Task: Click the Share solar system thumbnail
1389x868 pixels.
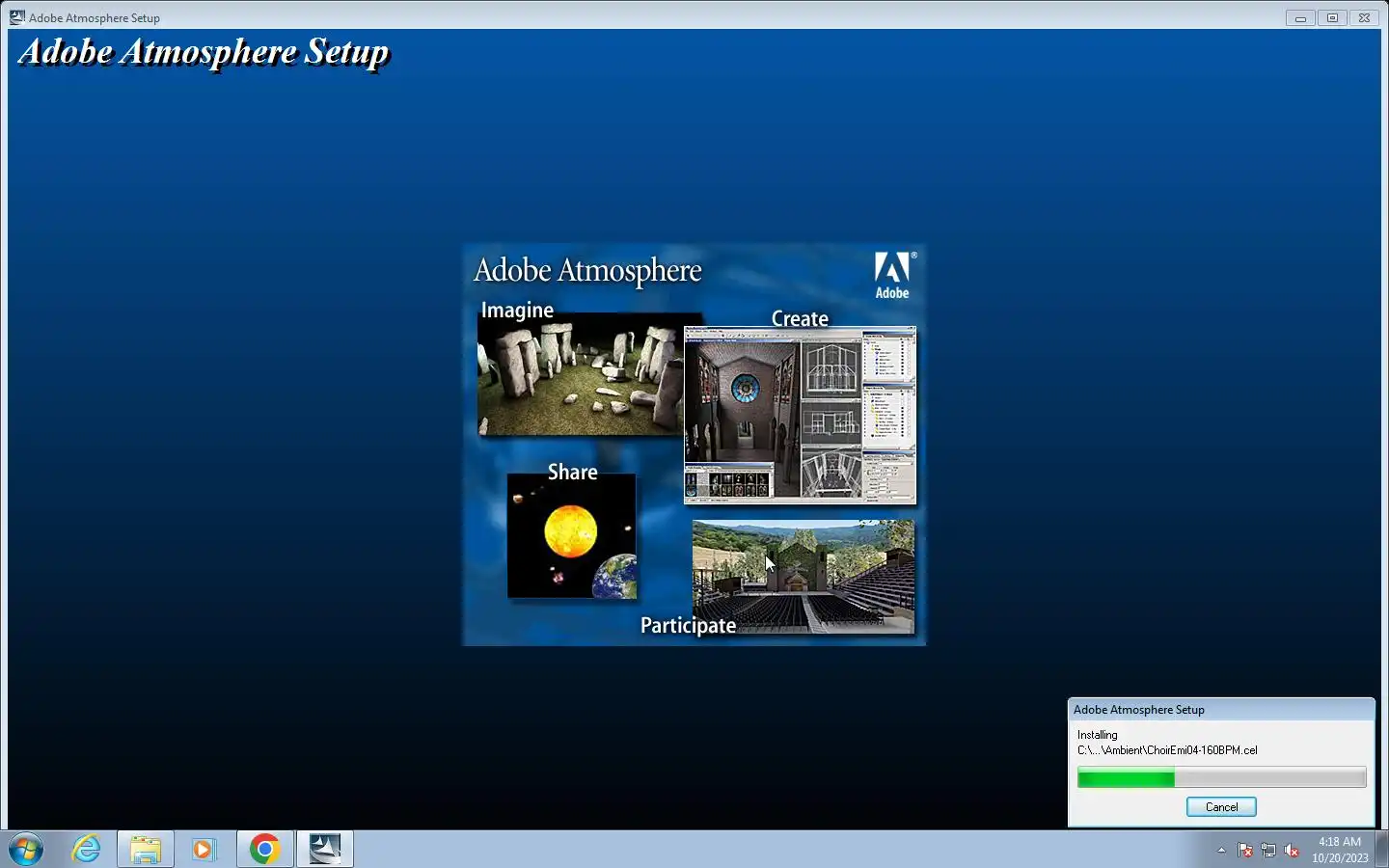Action: point(572,536)
